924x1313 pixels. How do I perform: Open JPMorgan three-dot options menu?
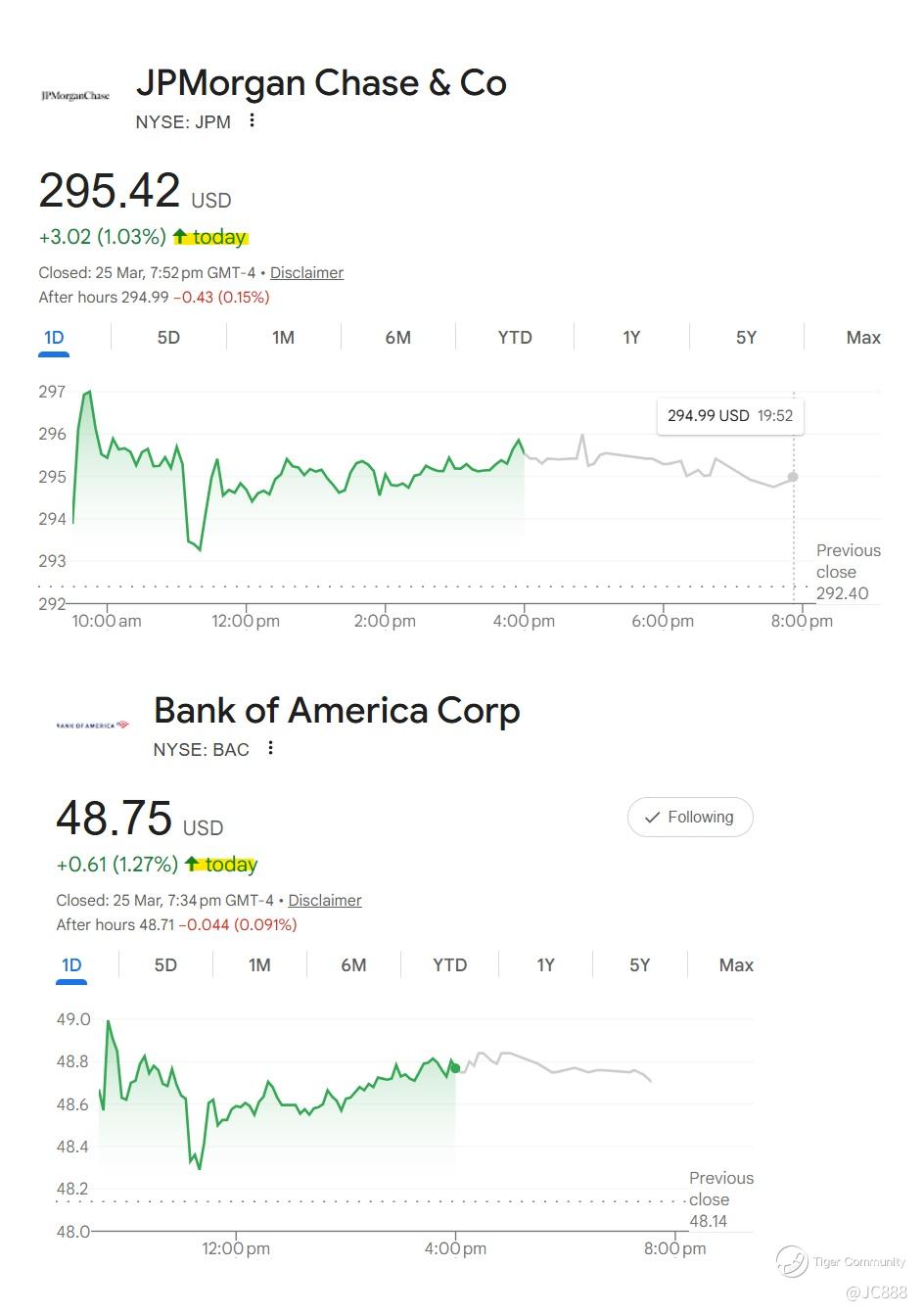(x=253, y=120)
